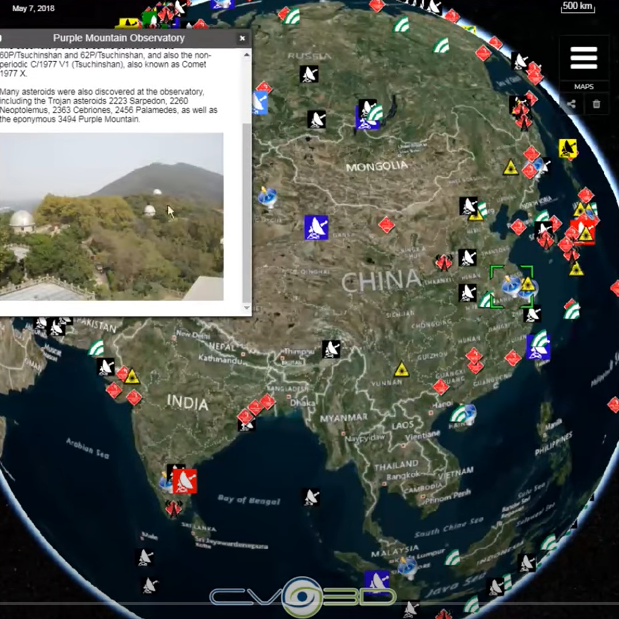Click the May 7, 2018 date label
The width and height of the screenshot is (619, 619).
34,8
